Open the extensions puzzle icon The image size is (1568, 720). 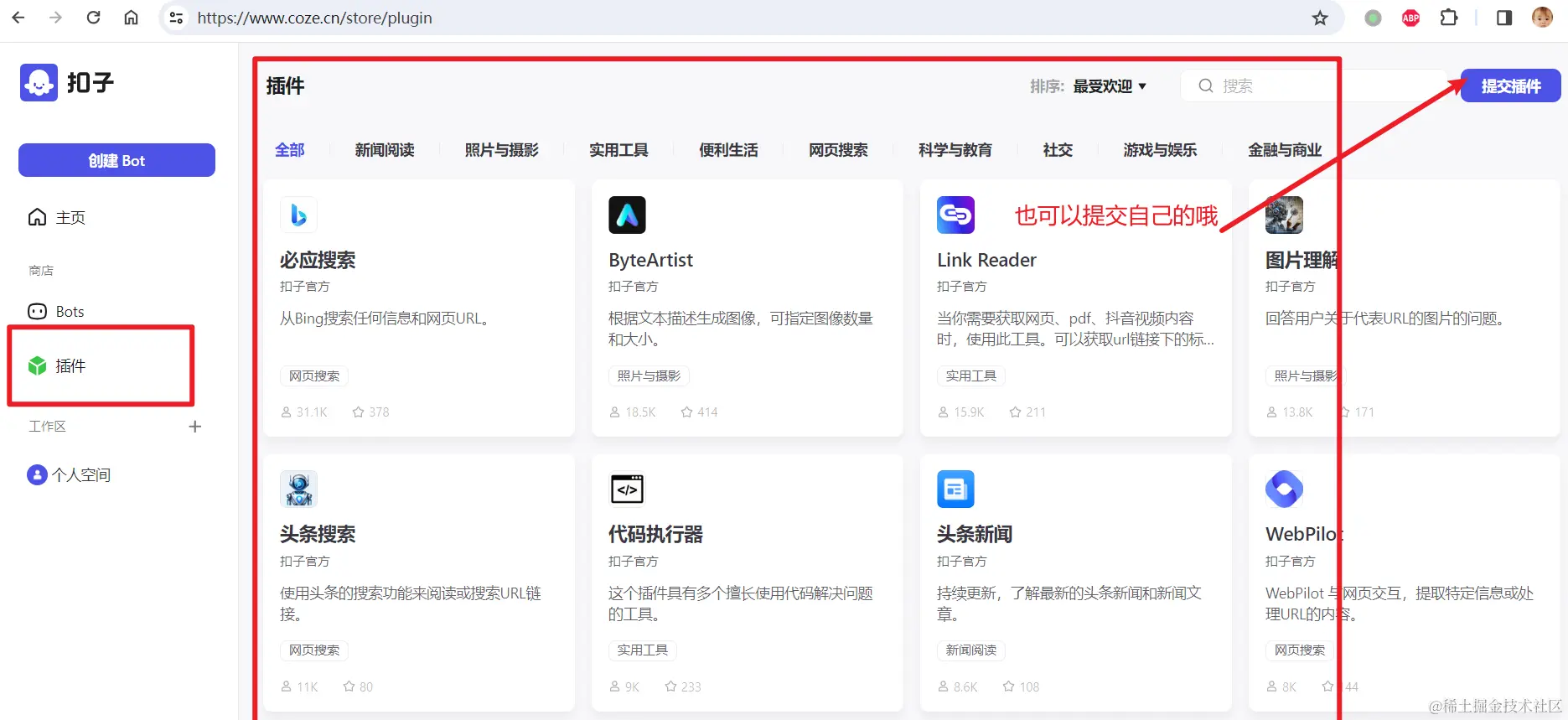(x=1449, y=18)
